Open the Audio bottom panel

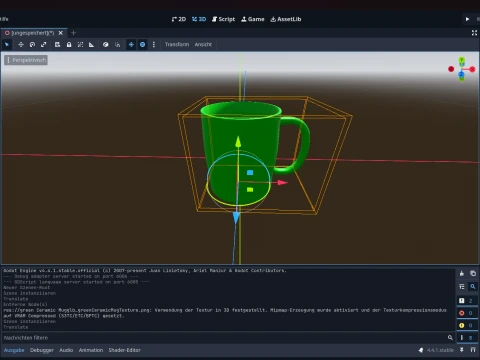tap(66, 350)
